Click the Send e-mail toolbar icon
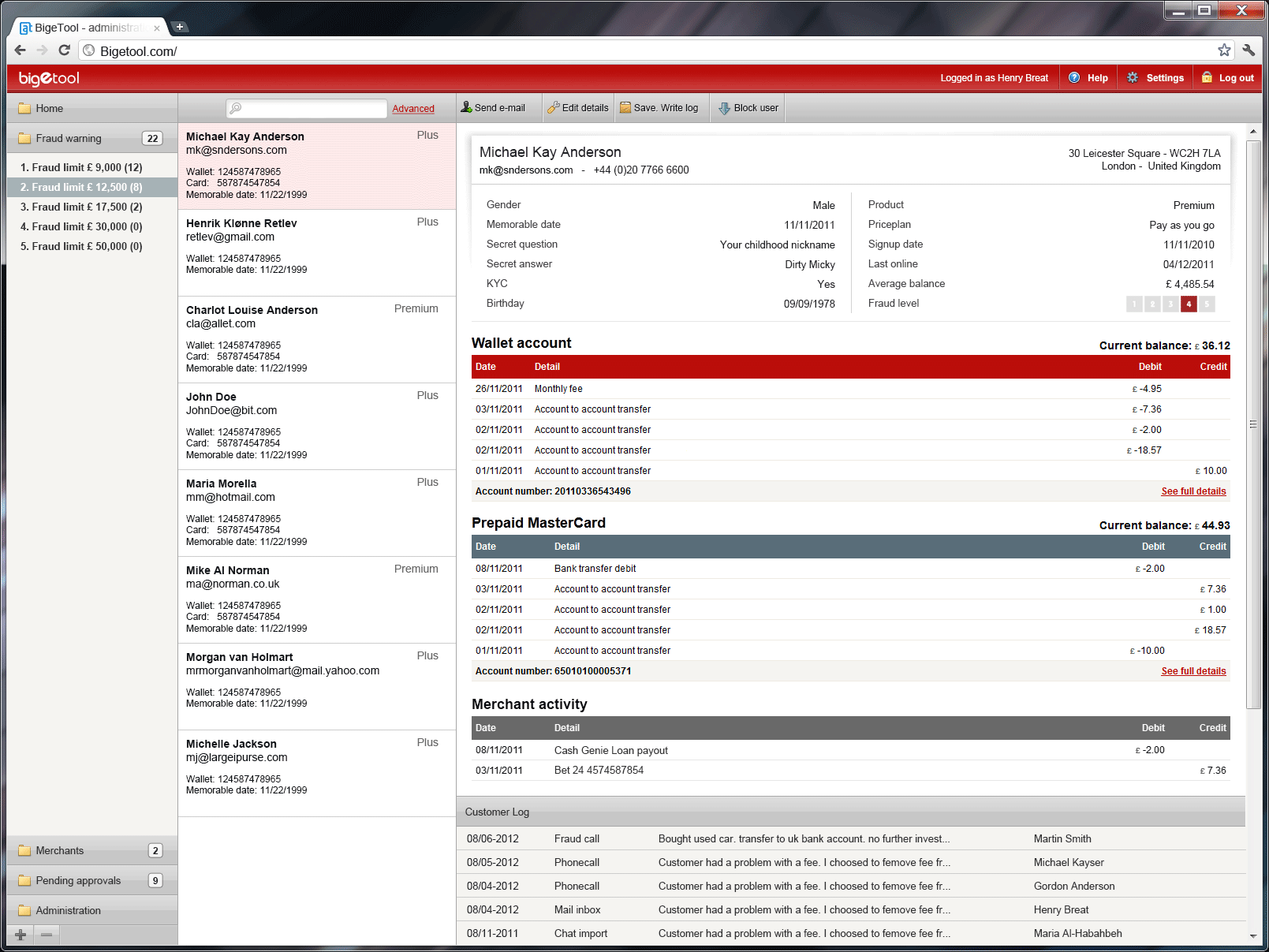The height and width of the screenshot is (952, 1269). click(x=467, y=108)
